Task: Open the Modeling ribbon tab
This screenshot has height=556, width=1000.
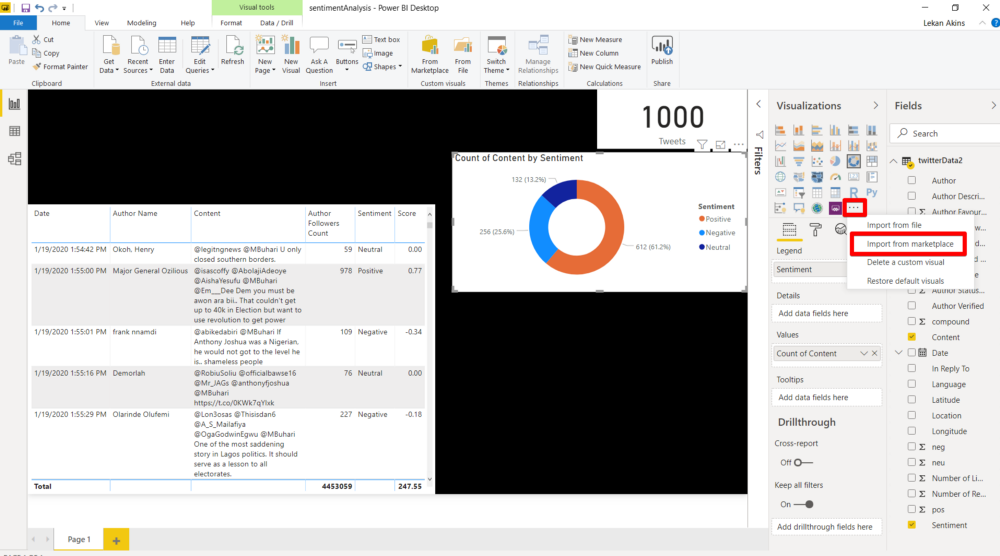Action: coord(142,23)
